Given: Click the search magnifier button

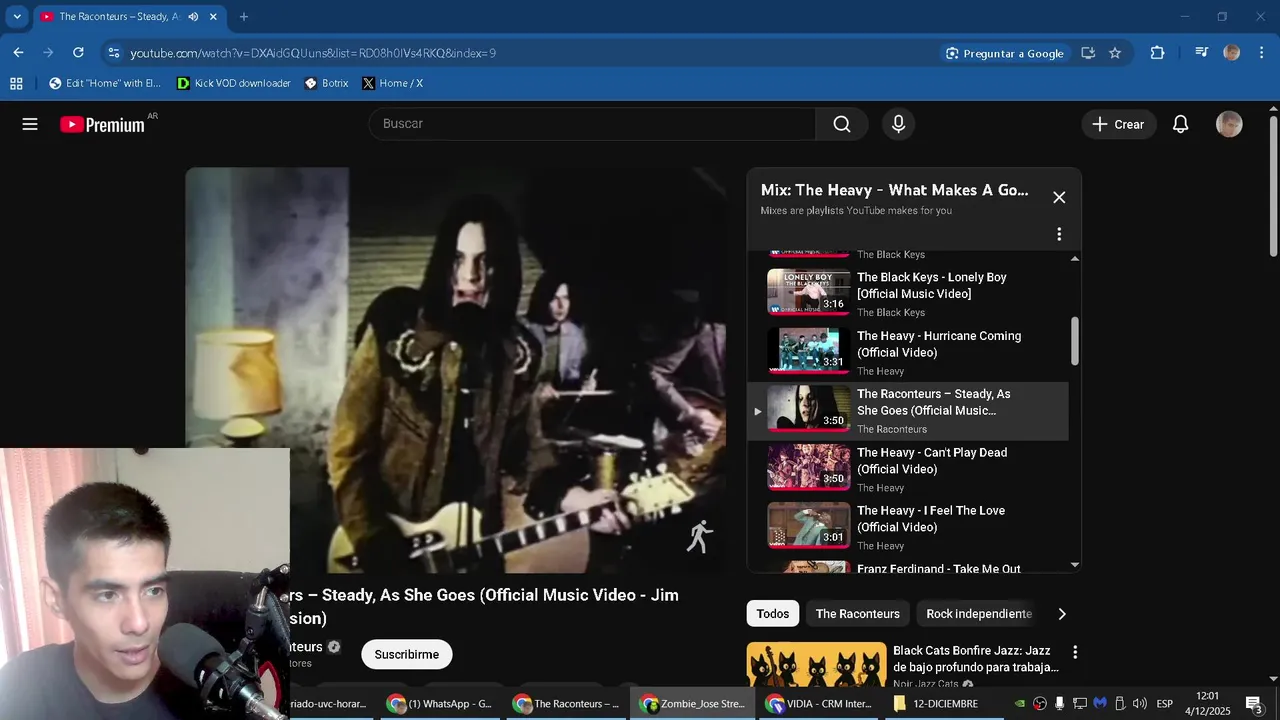Looking at the screenshot, I should point(842,124).
